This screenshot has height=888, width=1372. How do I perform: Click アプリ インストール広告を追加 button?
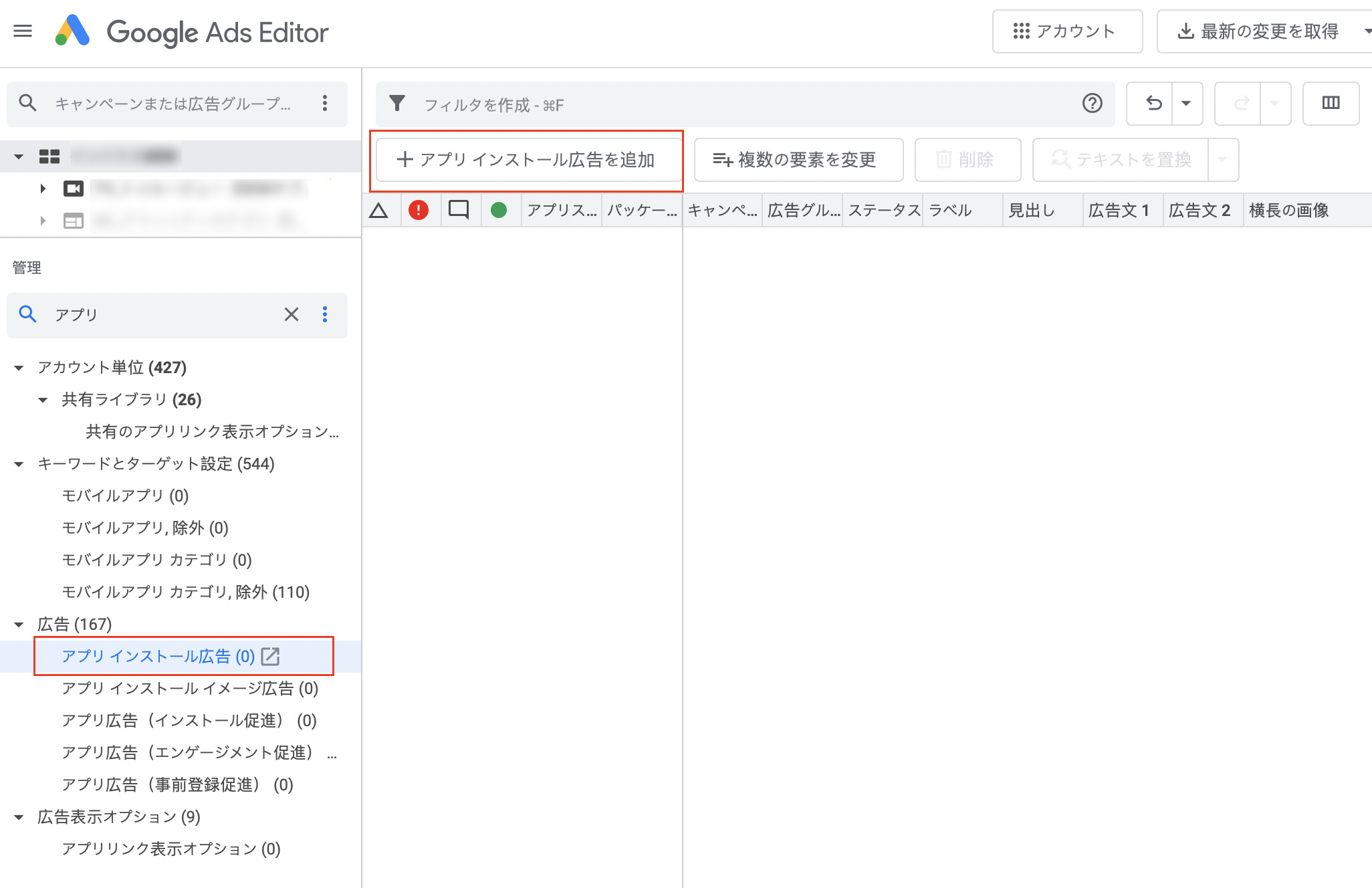coord(527,160)
